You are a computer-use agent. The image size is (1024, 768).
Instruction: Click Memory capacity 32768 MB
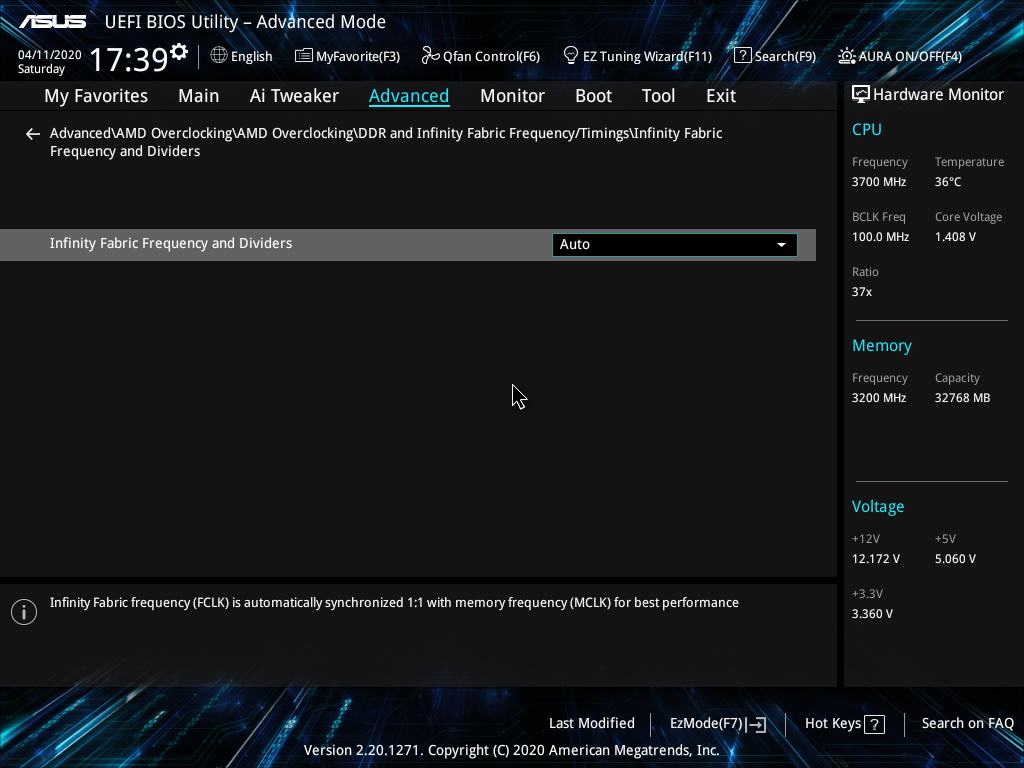tap(962, 398)
